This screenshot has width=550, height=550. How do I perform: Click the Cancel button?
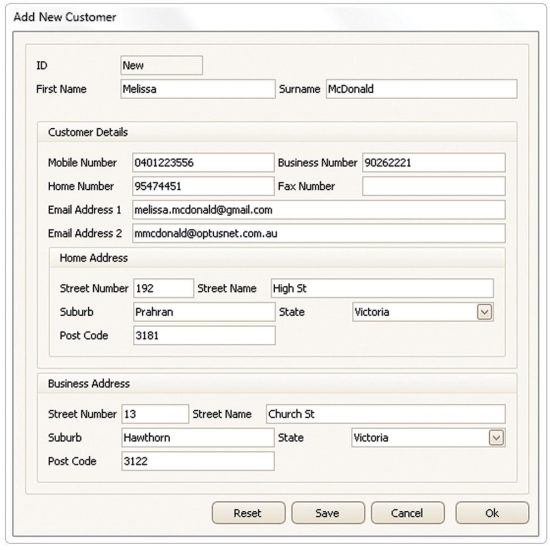(x=408, y=513)
